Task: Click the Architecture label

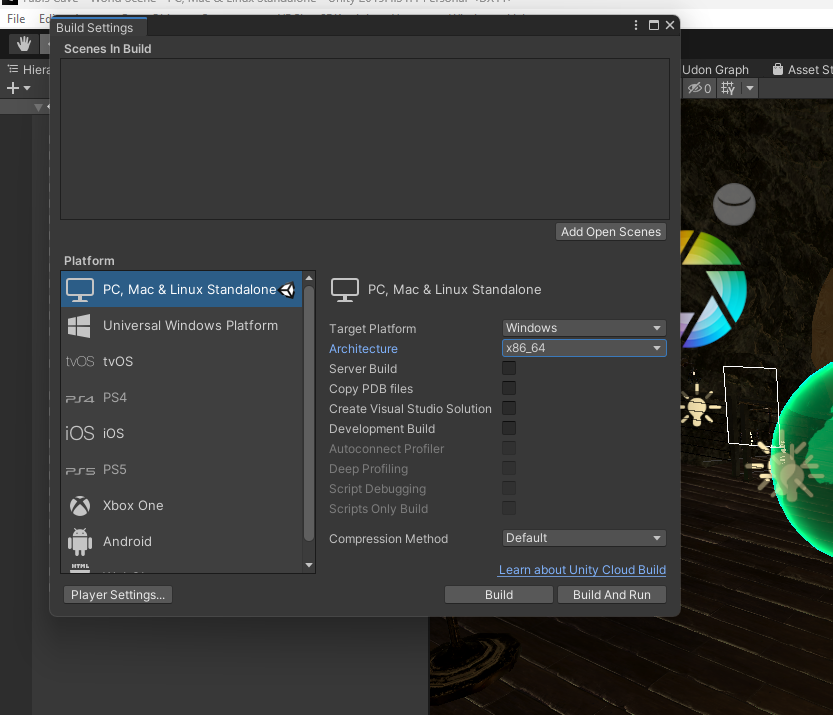Action: click(x=363, y=349)
